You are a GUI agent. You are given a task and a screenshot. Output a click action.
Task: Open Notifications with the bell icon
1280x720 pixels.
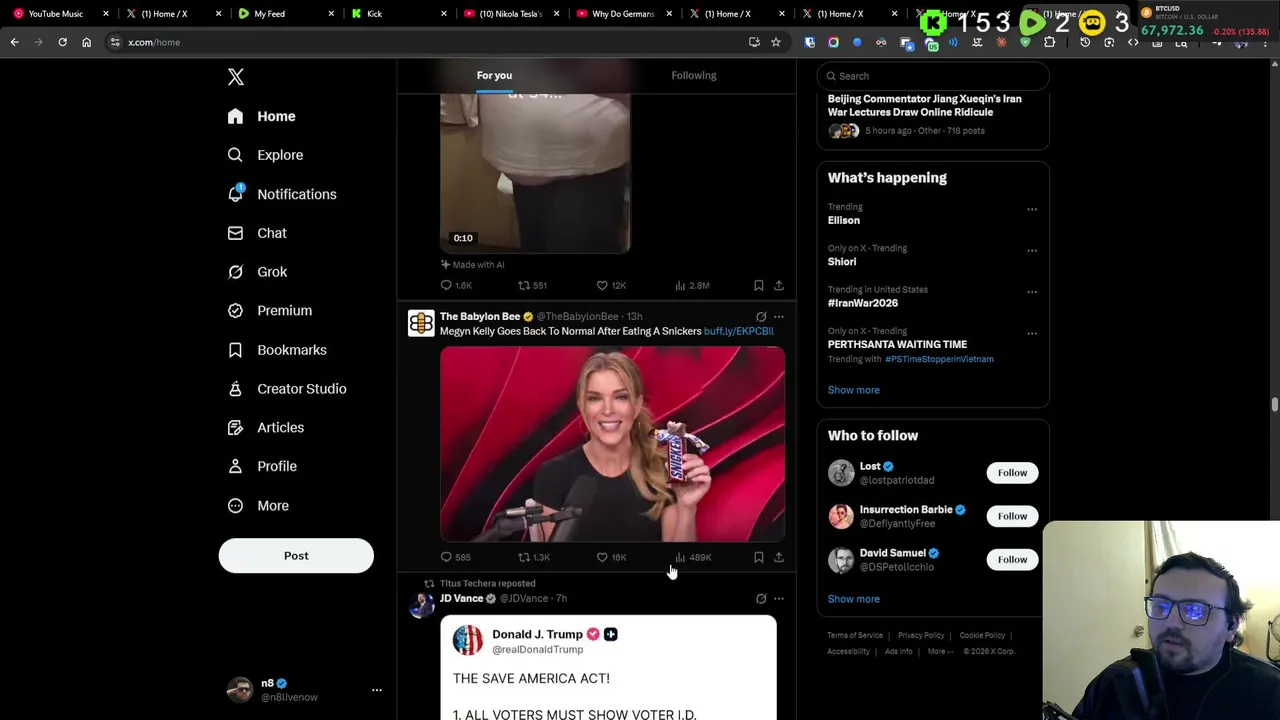282,194
